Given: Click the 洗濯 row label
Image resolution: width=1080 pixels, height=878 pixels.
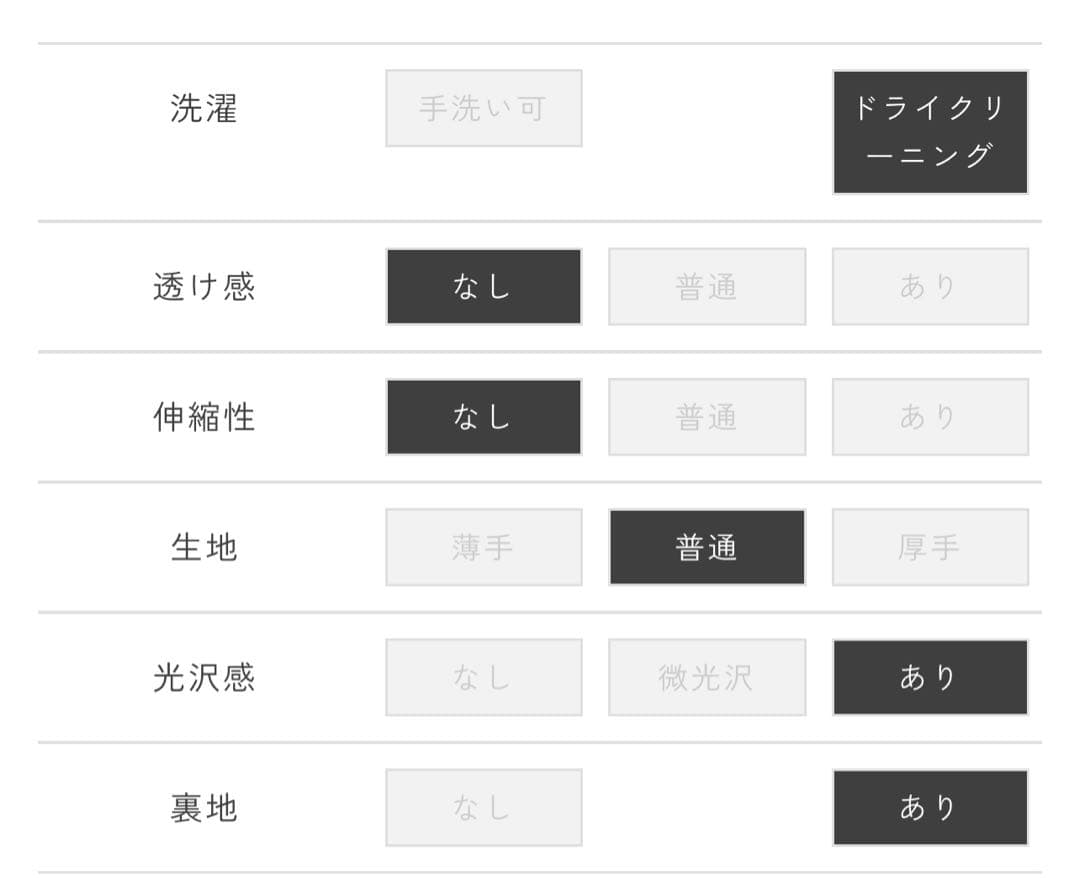Looking at the screenshot, I should 204,108.
